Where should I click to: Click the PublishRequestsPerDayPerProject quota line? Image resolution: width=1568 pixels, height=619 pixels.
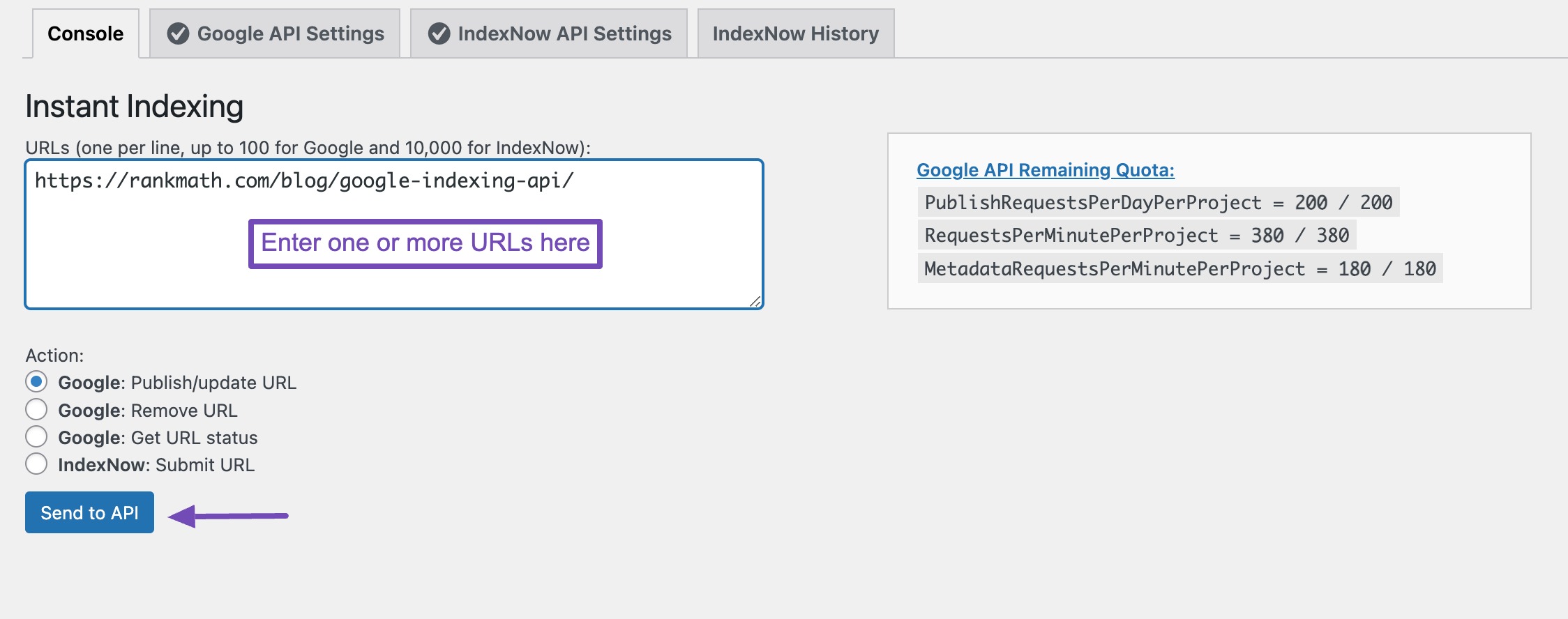coord(1158,203)
